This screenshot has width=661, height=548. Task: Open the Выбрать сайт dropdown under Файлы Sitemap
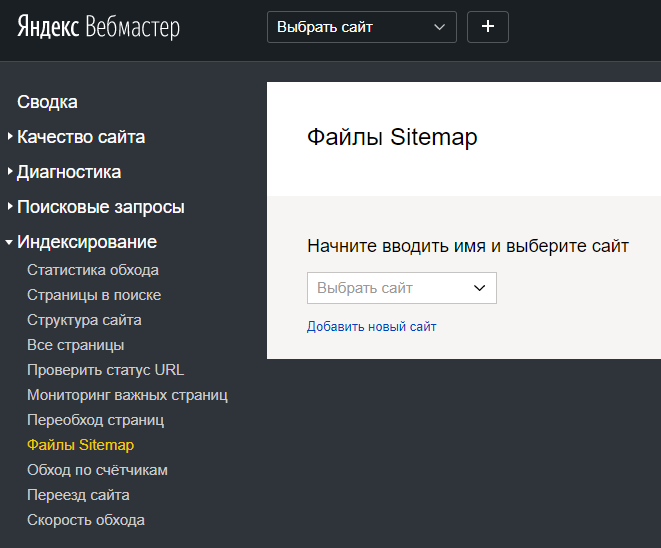(402, 288)
